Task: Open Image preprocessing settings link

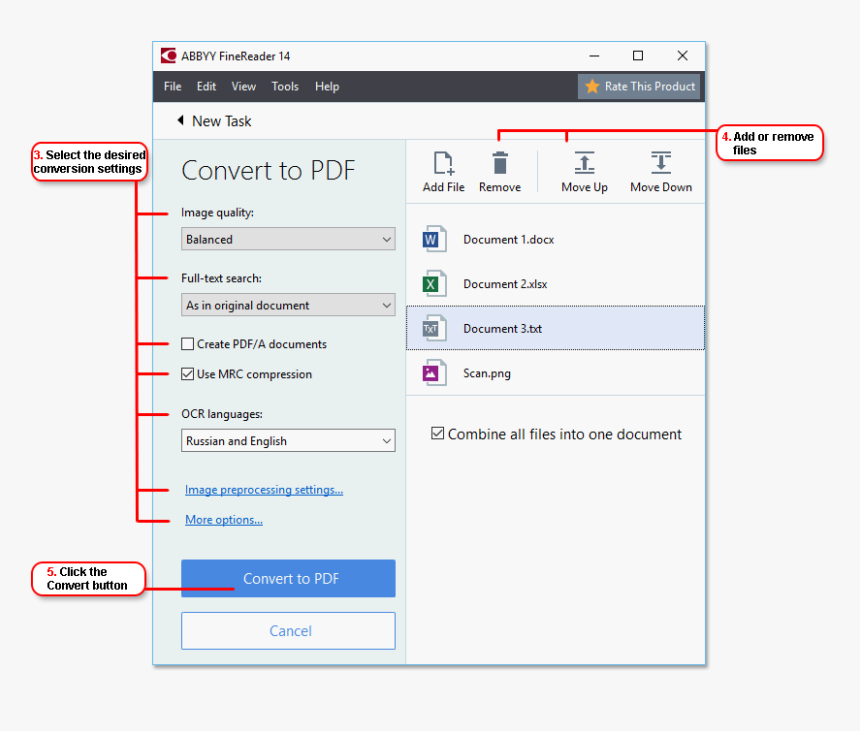Action: pyautogui.click(x=264, y=489)
